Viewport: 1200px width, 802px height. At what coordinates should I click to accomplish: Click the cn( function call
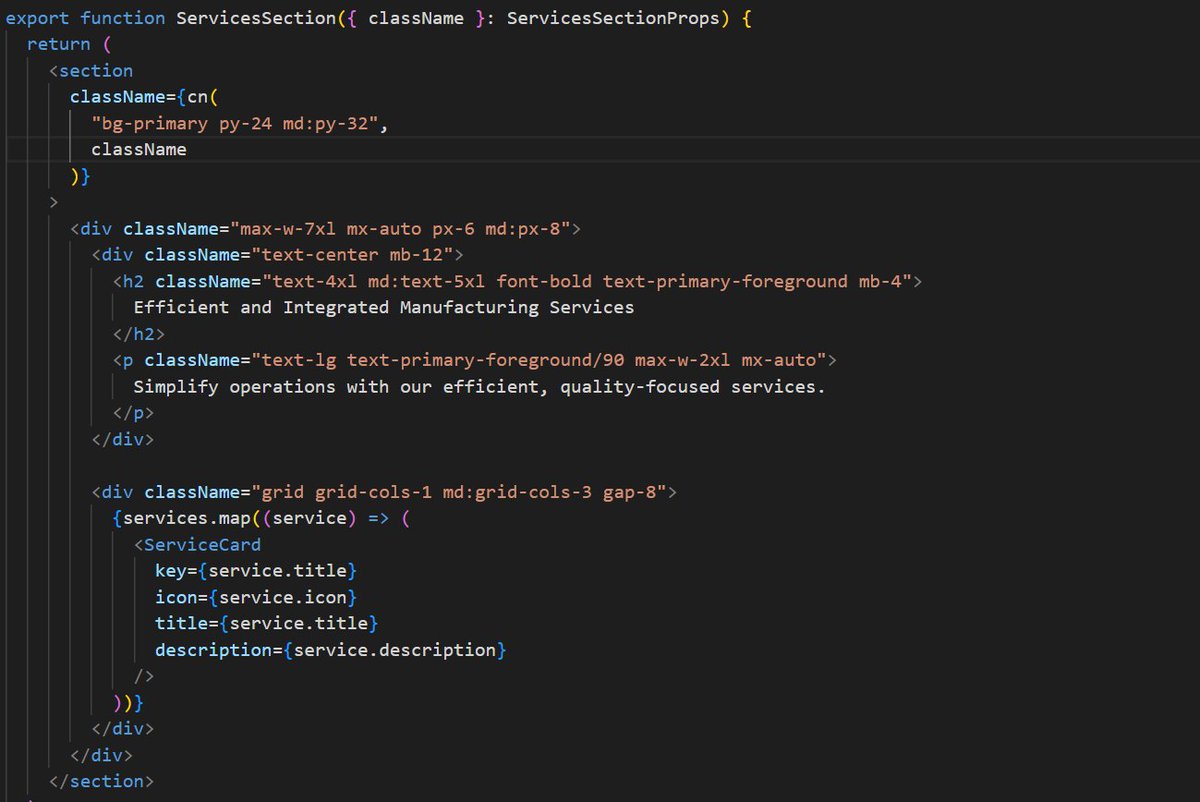click(x=203, y=97)
